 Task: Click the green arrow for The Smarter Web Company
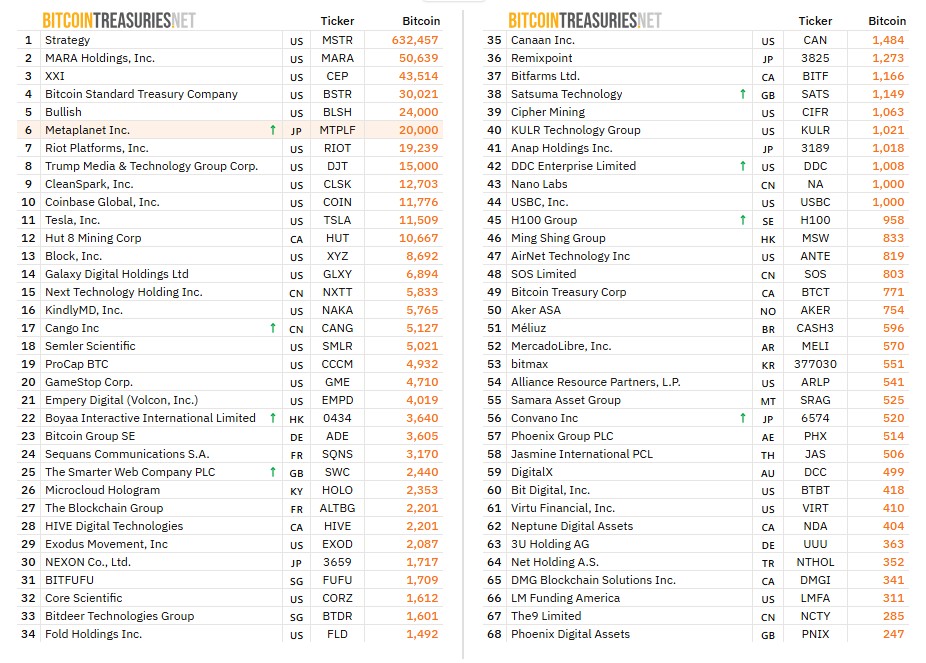(x=273, y=472)
